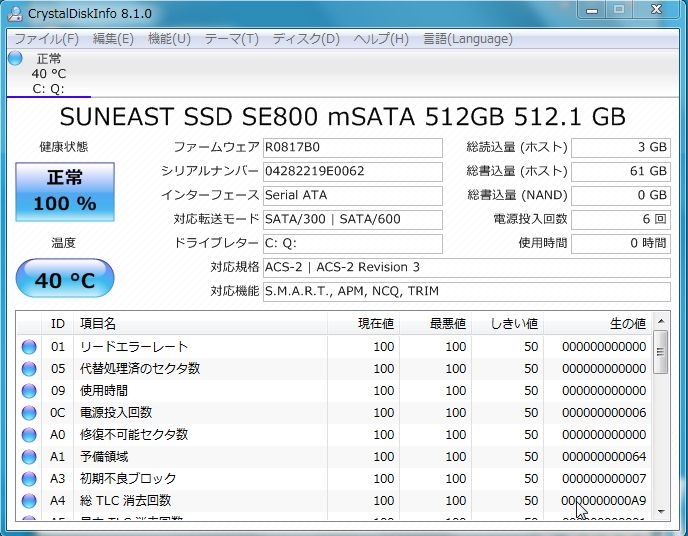Click the 対応規格 field ACS-2 Revision 3

(x=466, y=268)
